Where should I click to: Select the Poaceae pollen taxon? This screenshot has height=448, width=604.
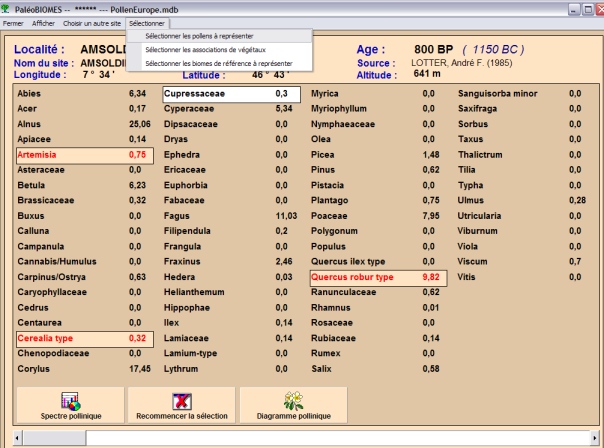376,217
